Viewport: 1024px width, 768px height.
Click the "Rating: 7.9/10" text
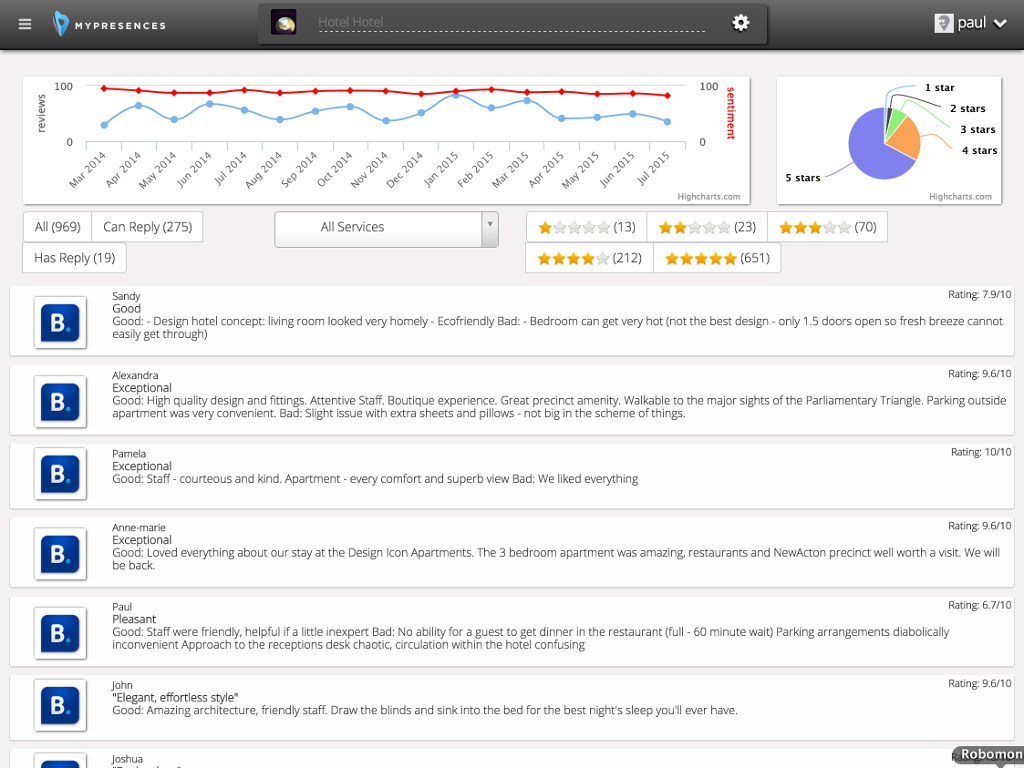980,295
